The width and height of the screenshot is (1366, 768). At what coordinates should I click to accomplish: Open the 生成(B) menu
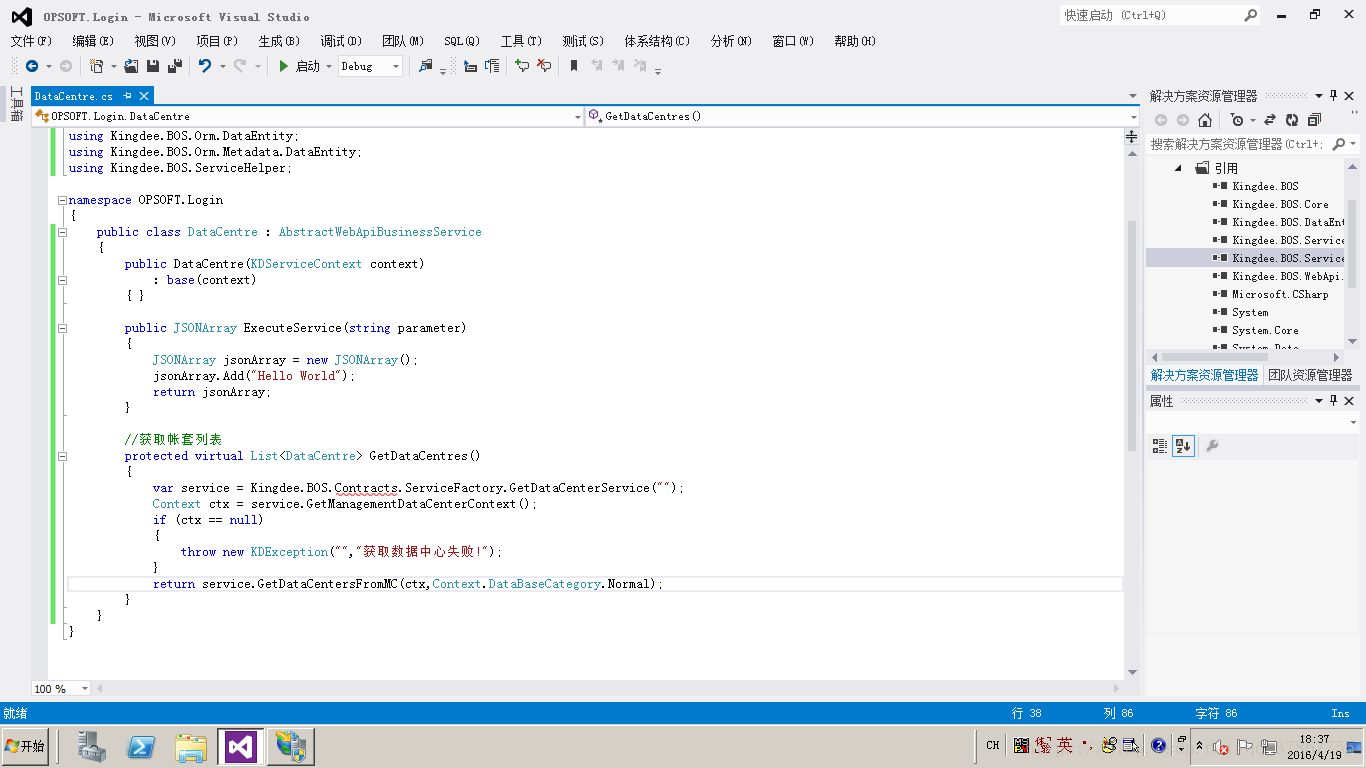pyautogui.click(x=279, y=41)
